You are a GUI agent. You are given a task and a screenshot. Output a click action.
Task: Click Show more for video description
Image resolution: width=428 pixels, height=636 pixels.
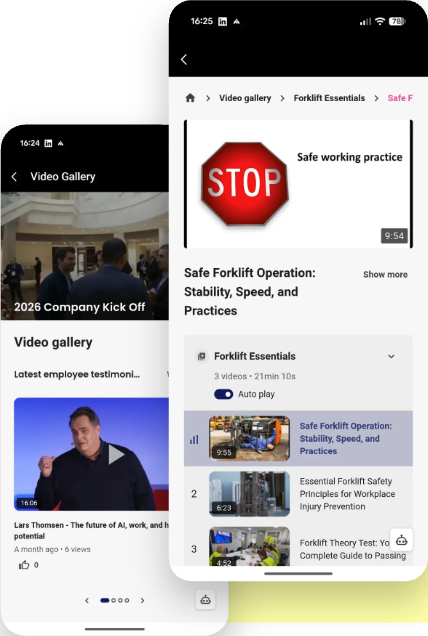click(385, 275)
